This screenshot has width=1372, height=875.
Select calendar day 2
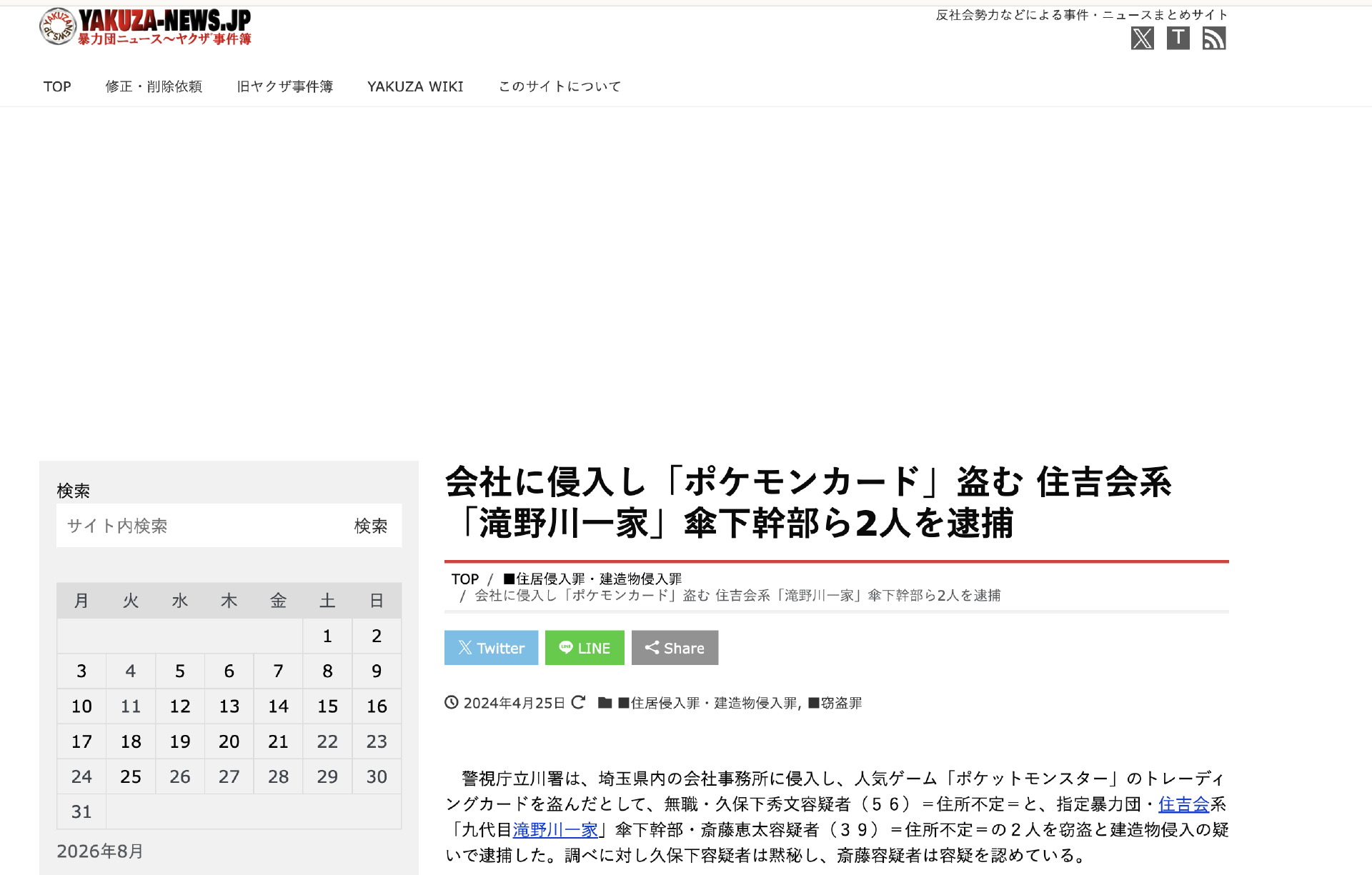(377, 636)
